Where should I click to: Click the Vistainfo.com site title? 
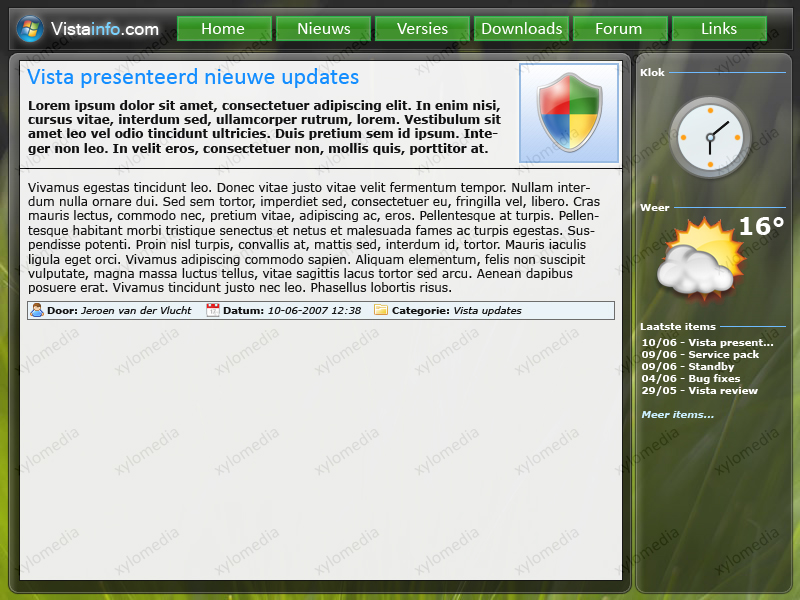click(105, 29)
